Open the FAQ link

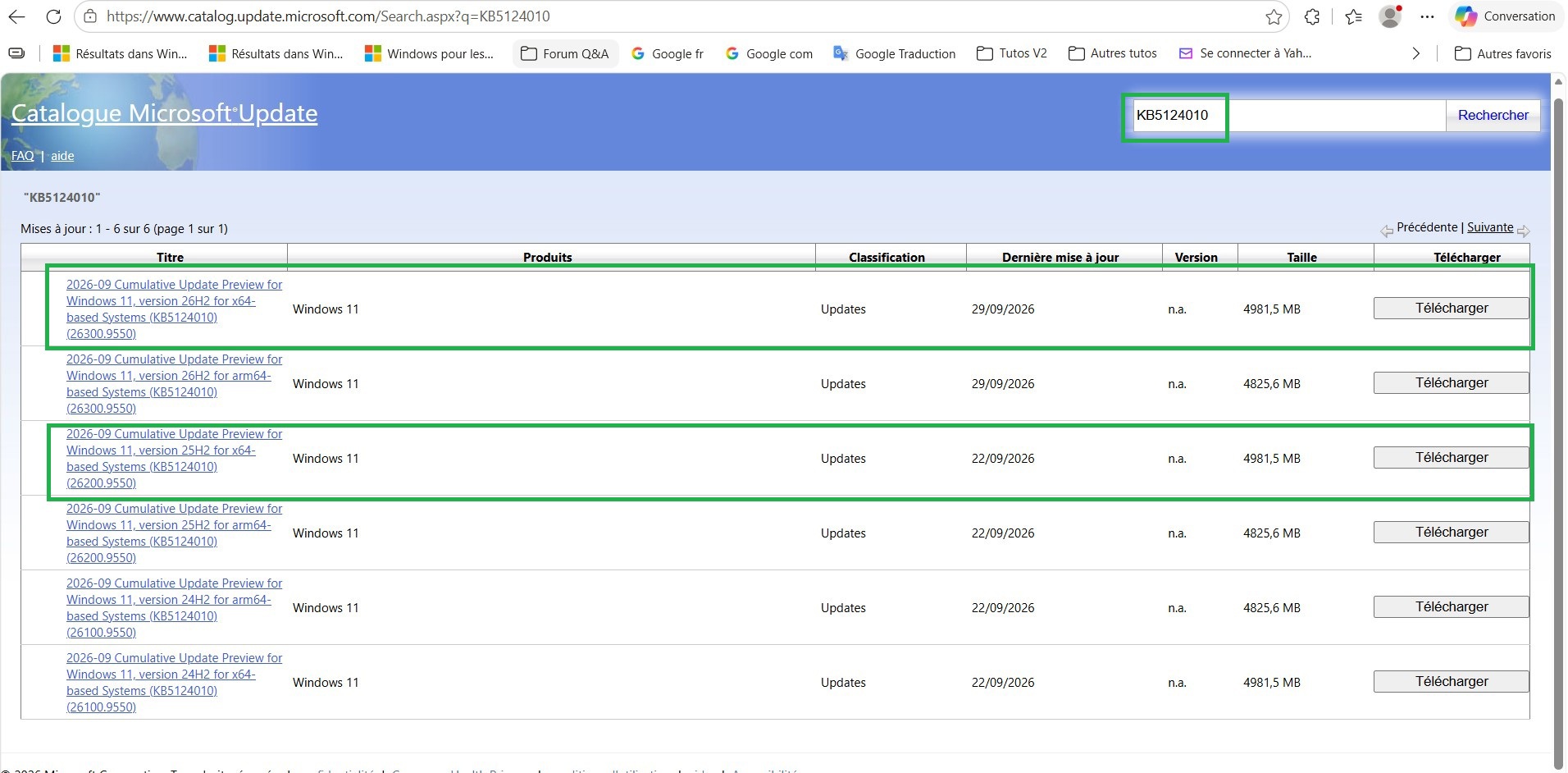pyautogui.click(x=23, y=156)
